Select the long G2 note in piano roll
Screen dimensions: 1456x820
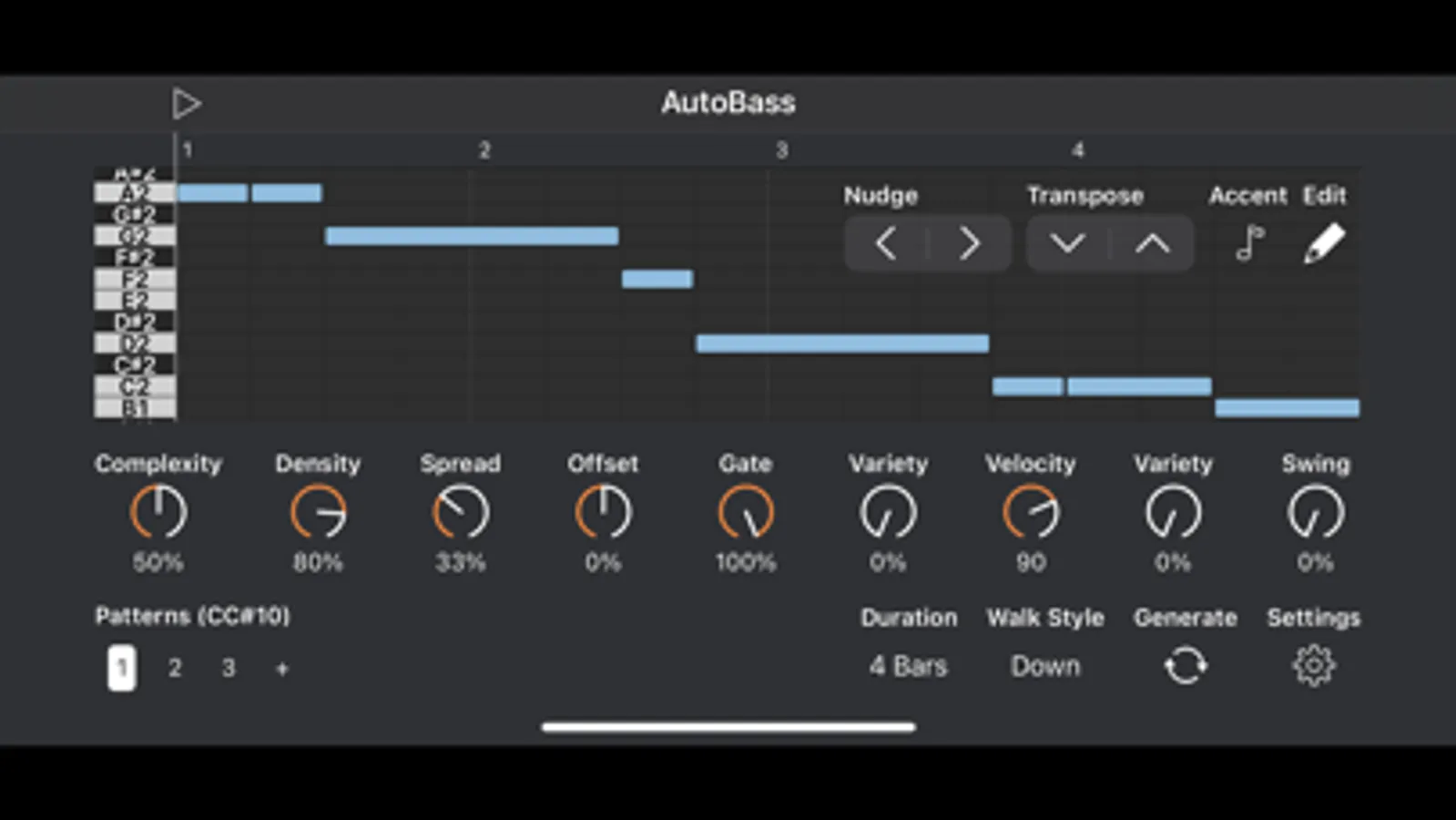point(472,236)
